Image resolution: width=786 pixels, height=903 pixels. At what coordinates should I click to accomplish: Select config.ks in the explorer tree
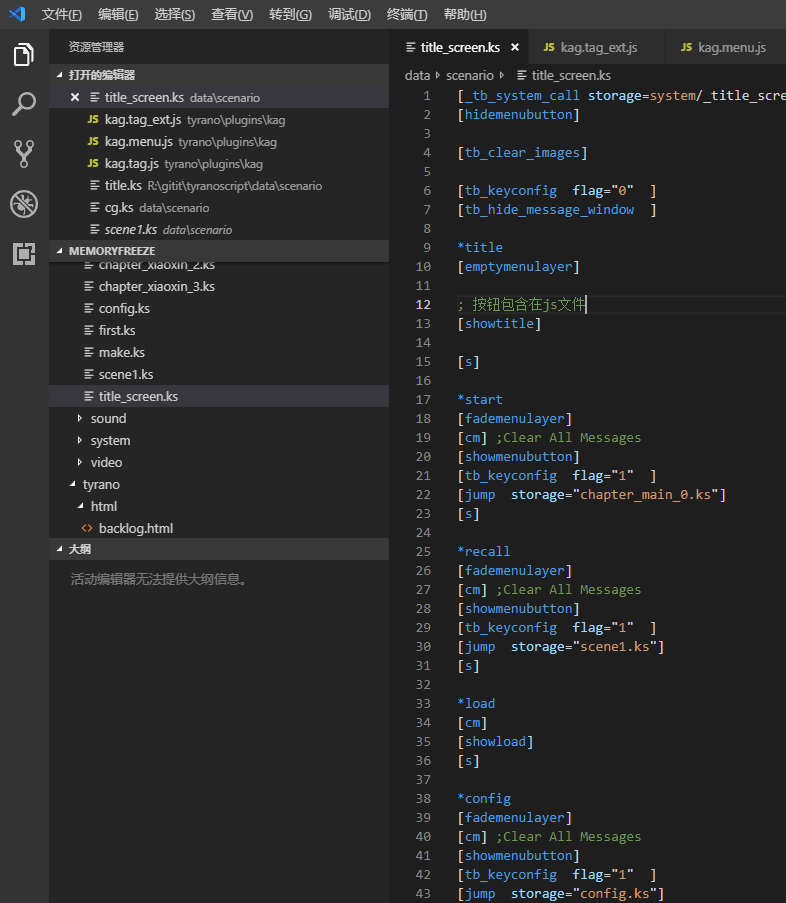pyautogui.click(x=124, y=308)
